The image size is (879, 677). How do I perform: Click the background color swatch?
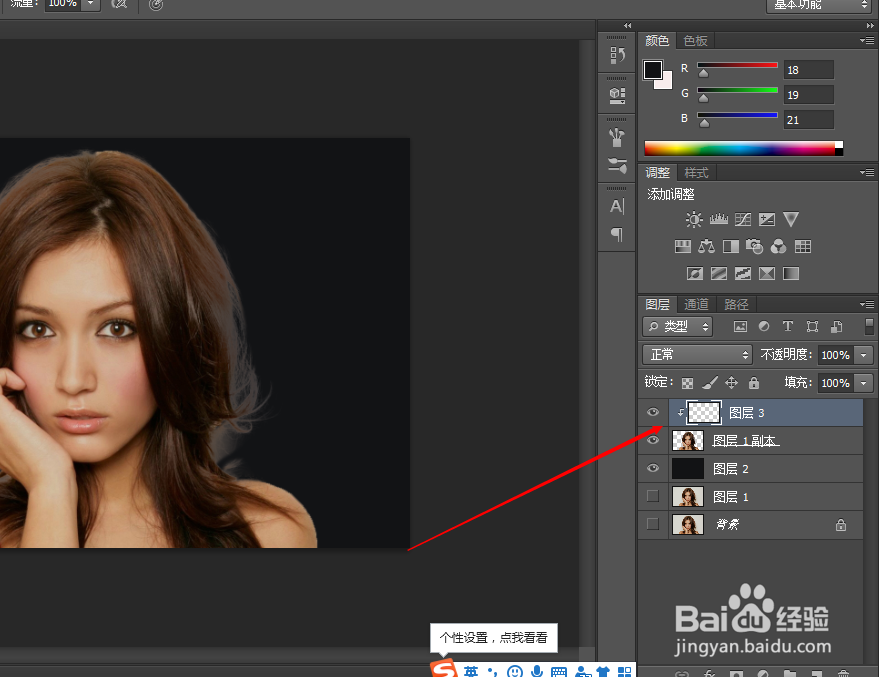666,84
